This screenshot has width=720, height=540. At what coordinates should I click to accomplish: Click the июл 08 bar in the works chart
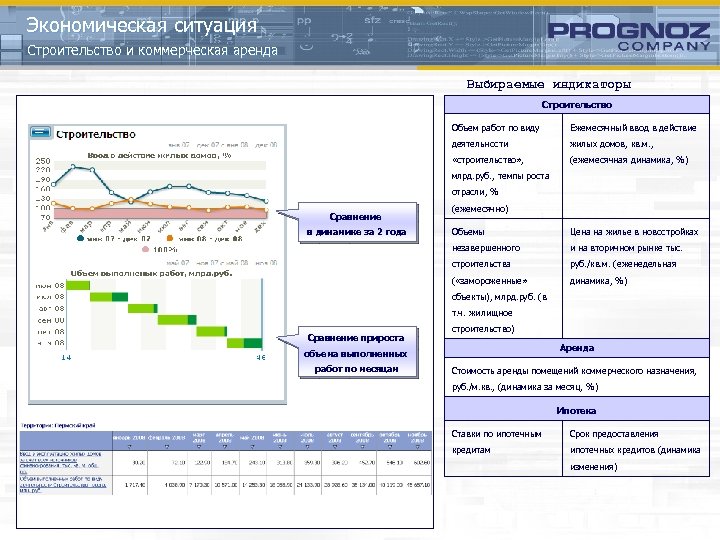[109, 297]
